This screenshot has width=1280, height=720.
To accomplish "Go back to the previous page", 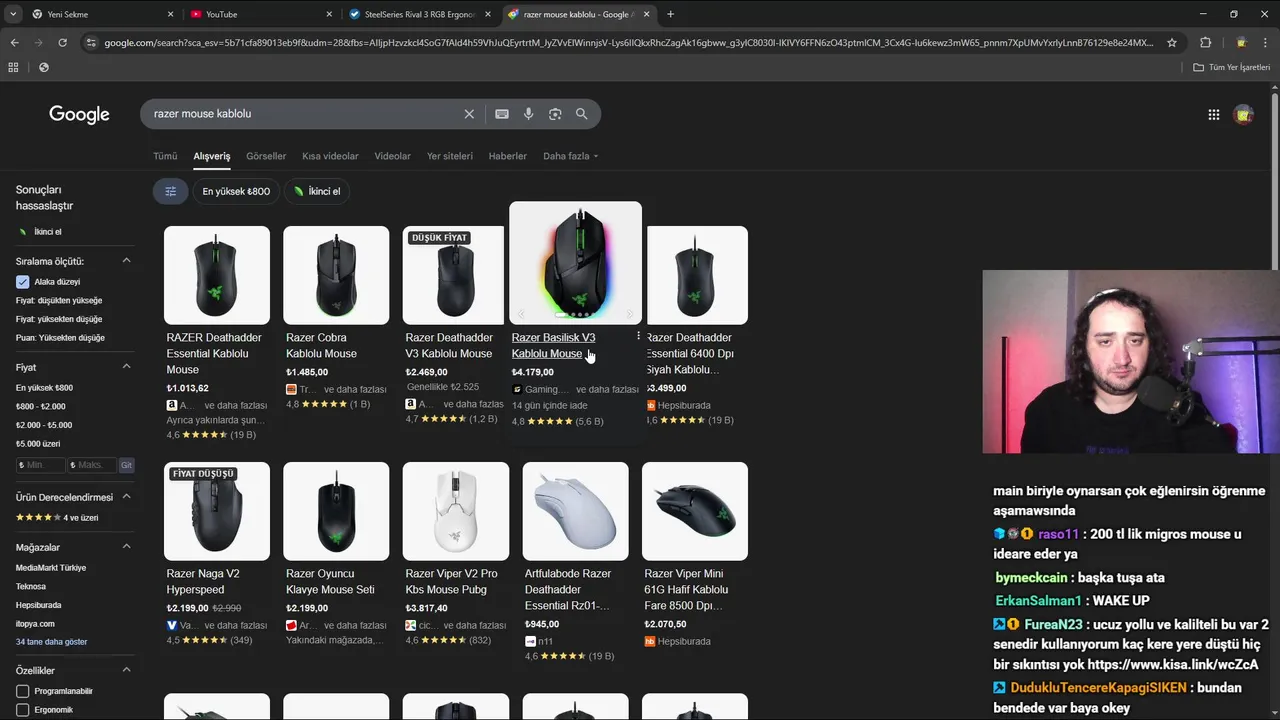I will pyautogui.click(x=14, y=43).
